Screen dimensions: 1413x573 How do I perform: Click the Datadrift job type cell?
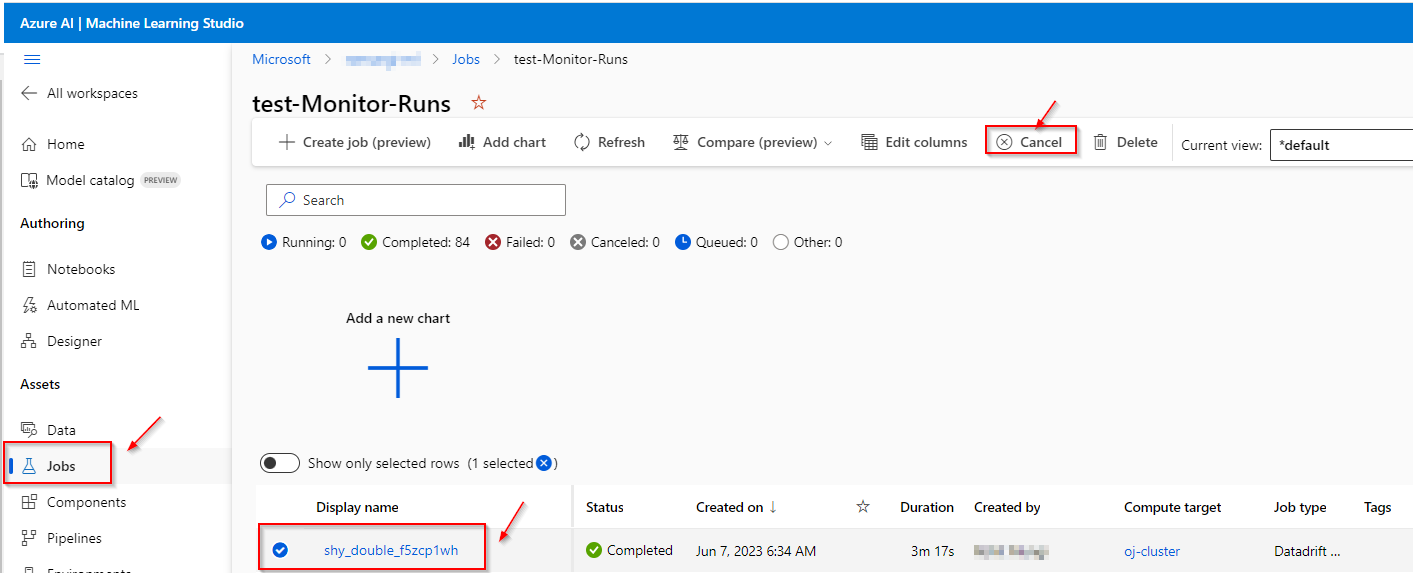pos(1307,551)
